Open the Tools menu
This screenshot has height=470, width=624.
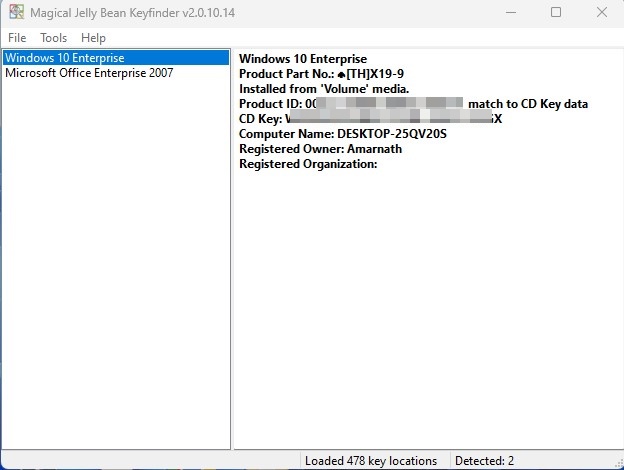coord(54,38)
